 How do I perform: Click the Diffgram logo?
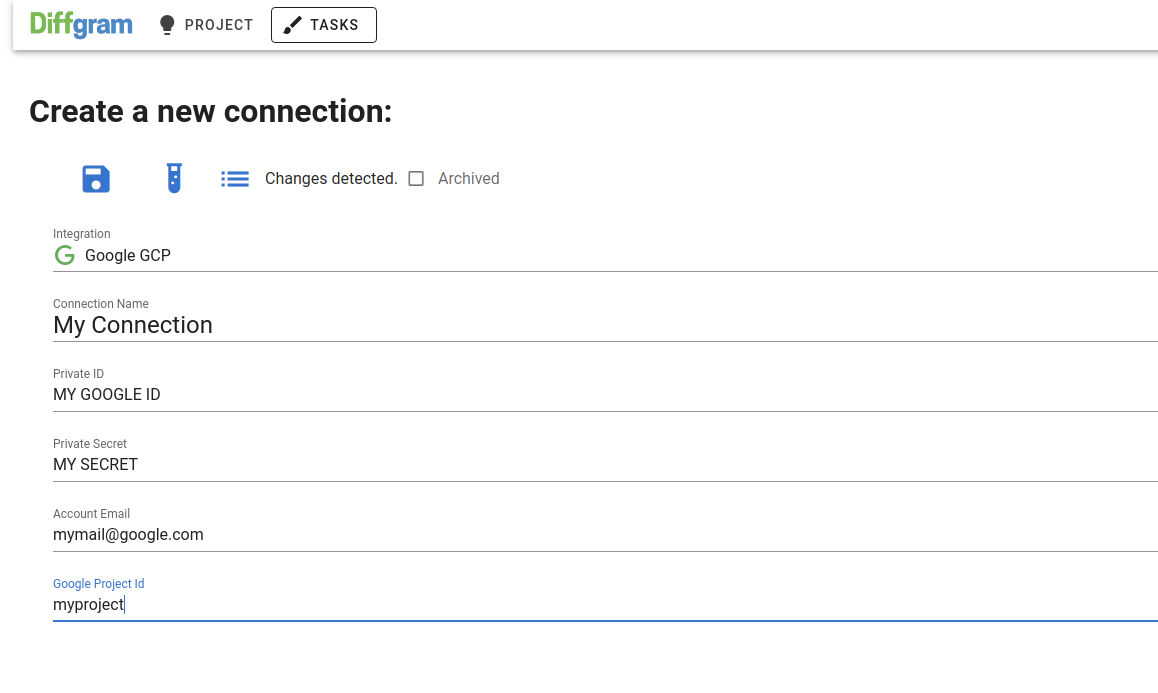coord(81,25)
